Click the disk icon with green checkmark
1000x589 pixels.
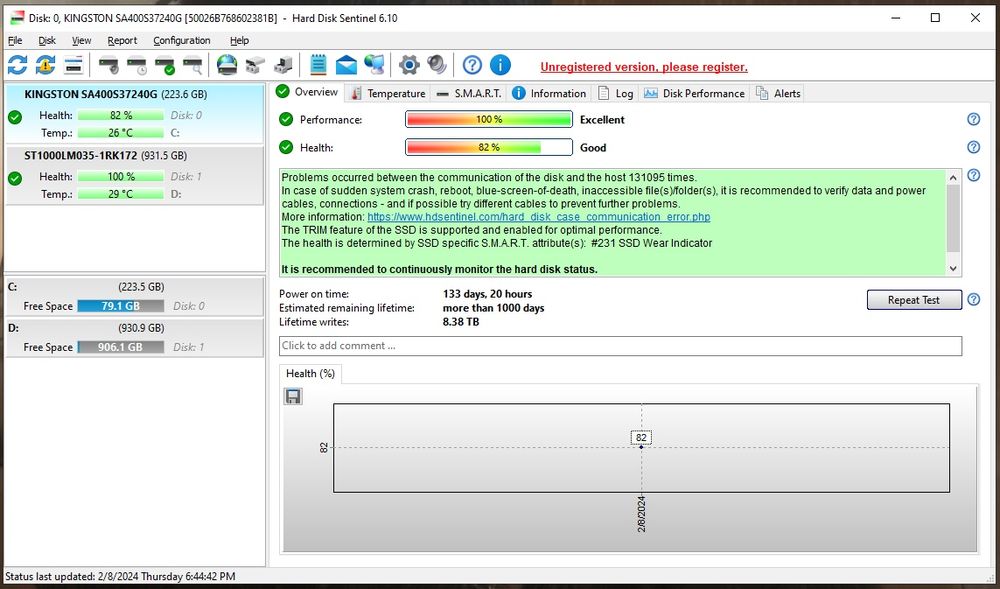pos(165,65)
